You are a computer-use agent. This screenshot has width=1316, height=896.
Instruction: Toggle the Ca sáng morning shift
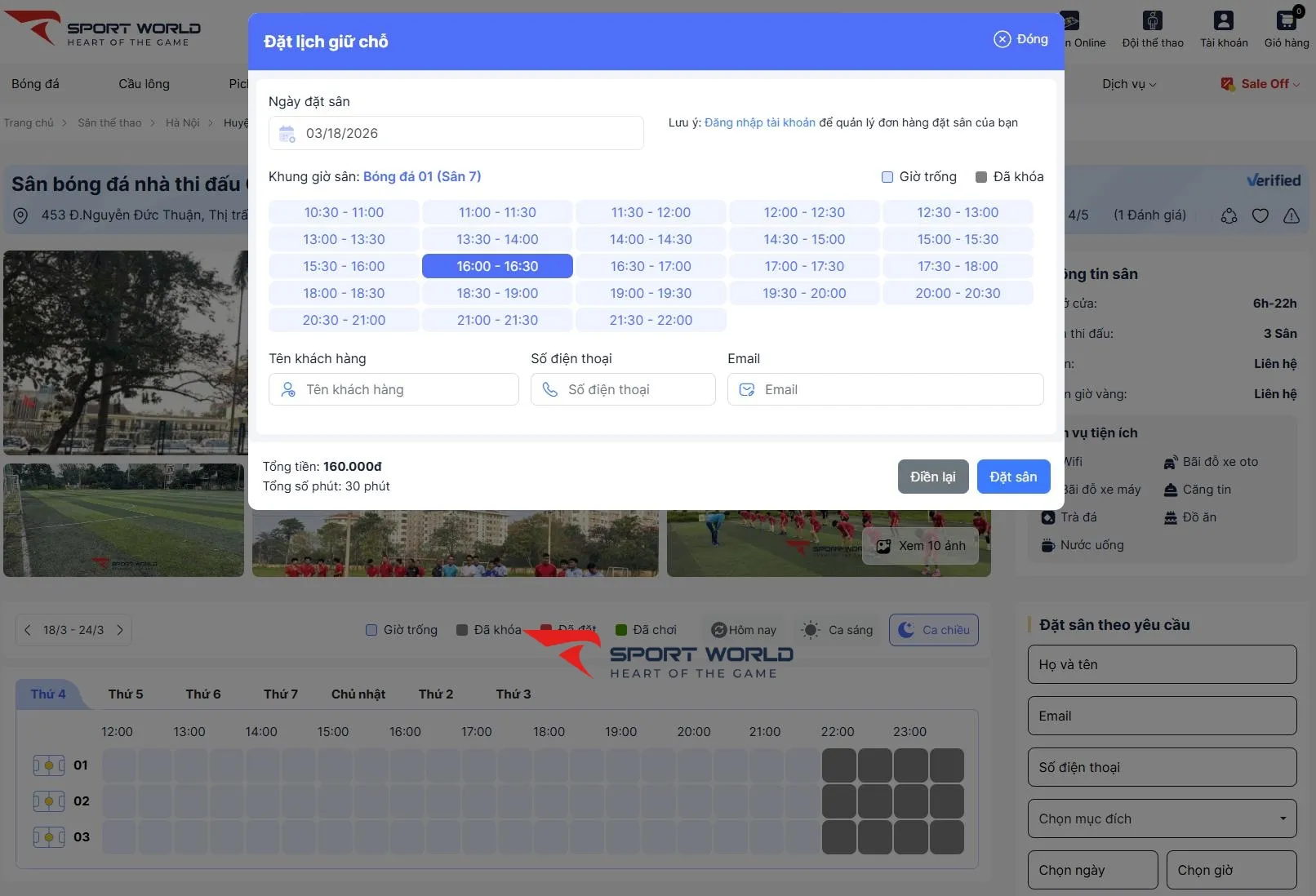(838, 630)
